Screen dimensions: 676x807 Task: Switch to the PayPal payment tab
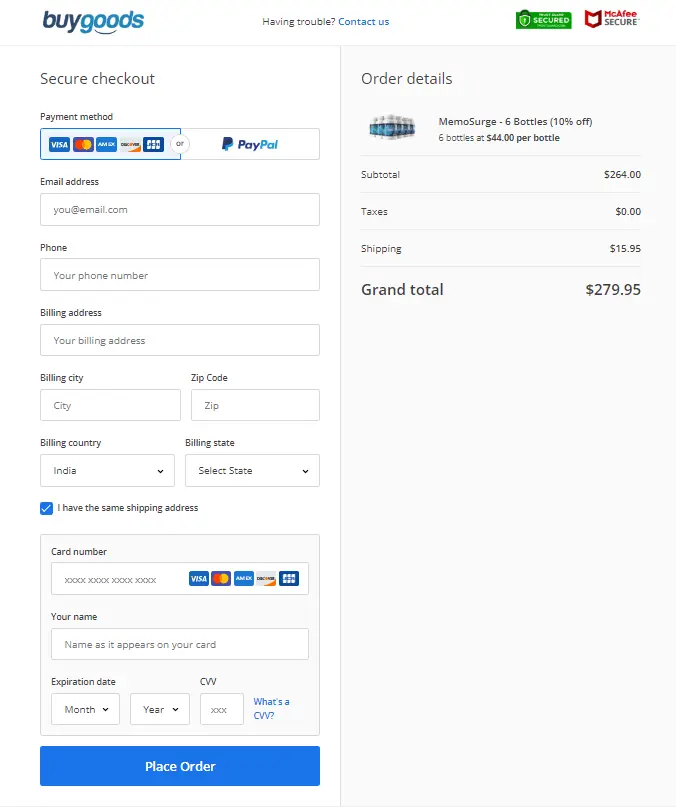point(250,144)
